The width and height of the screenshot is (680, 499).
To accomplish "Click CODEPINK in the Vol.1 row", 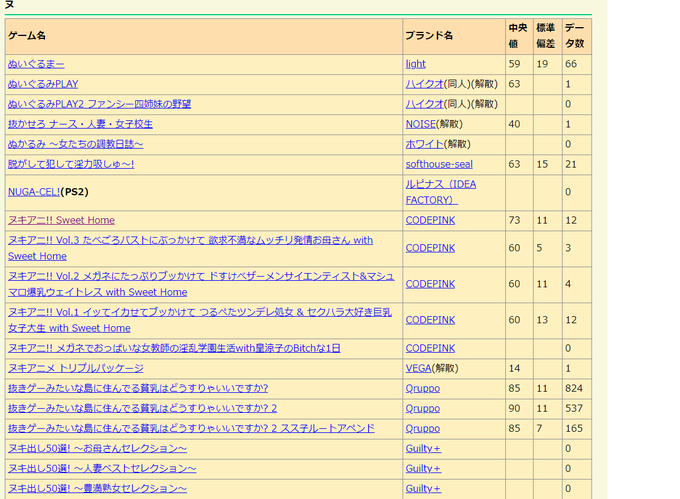I will (x=430, y=320).
